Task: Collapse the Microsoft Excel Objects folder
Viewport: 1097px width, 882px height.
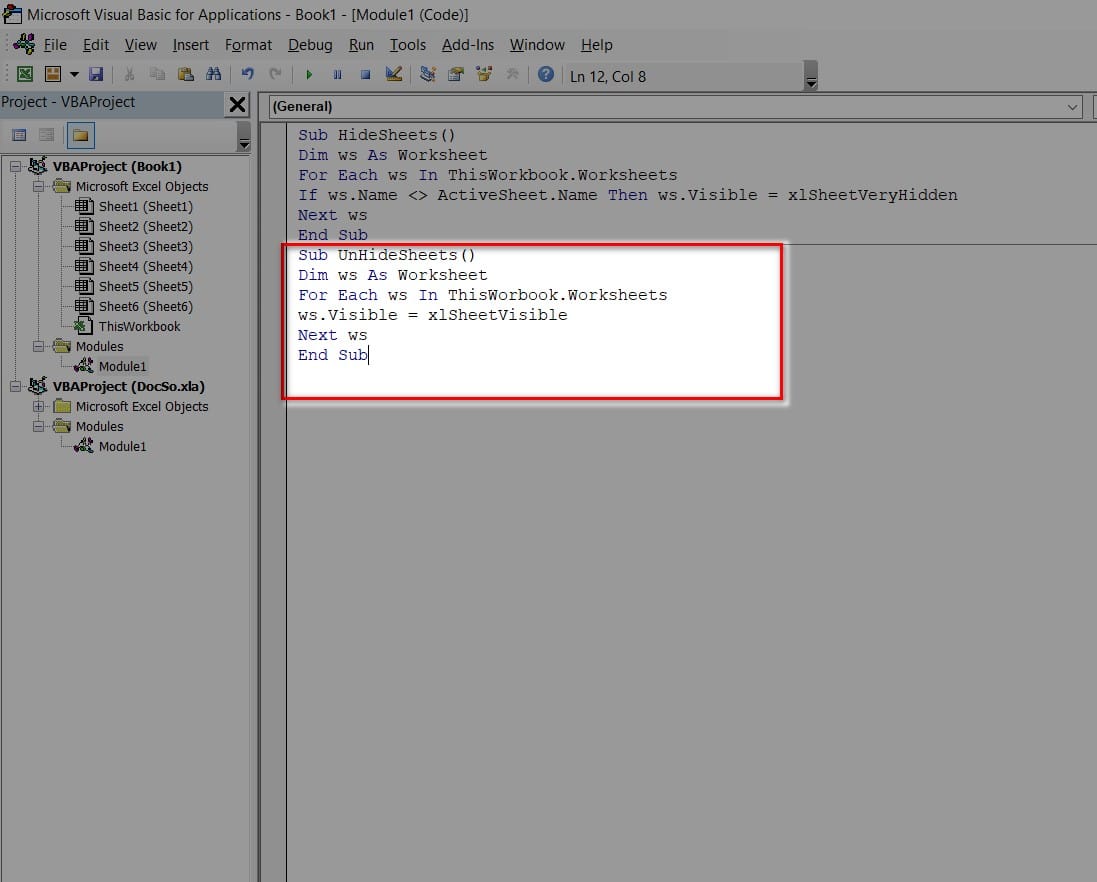Action: (38, 186)
